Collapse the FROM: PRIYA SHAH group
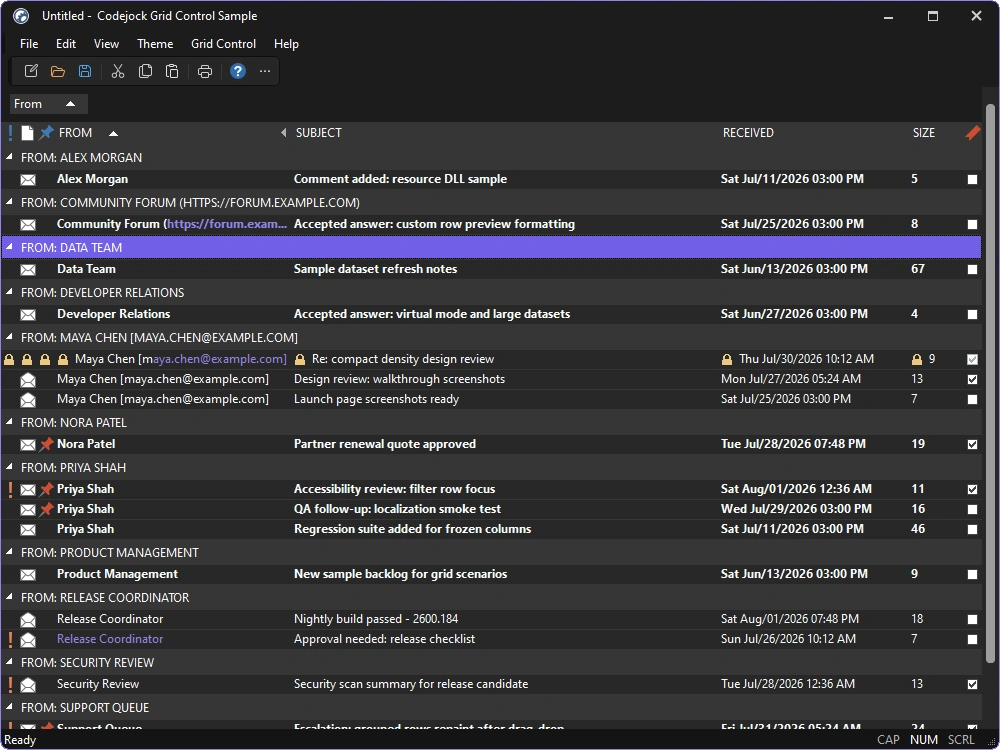 click(x=10, y=467)
